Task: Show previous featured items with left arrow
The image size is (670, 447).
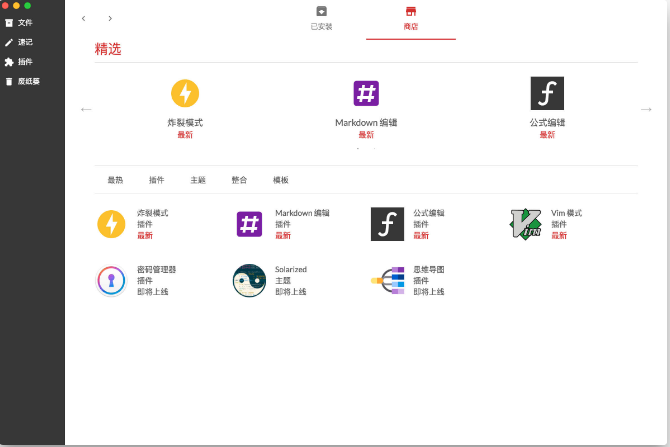Action: 86,109
